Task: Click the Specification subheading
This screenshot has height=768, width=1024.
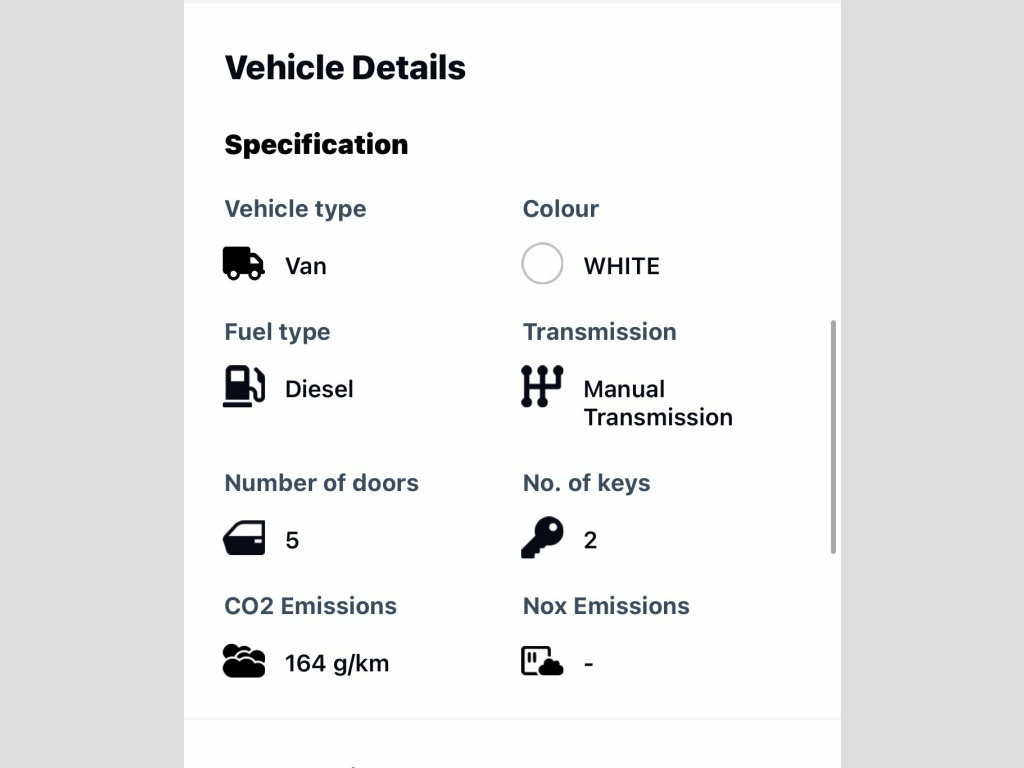Action: click(x=316, y=144)
